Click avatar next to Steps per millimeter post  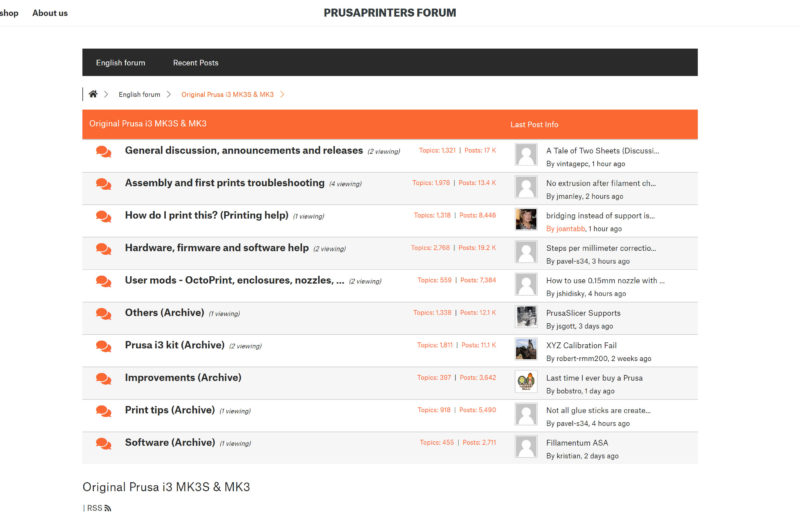point(526,252)
